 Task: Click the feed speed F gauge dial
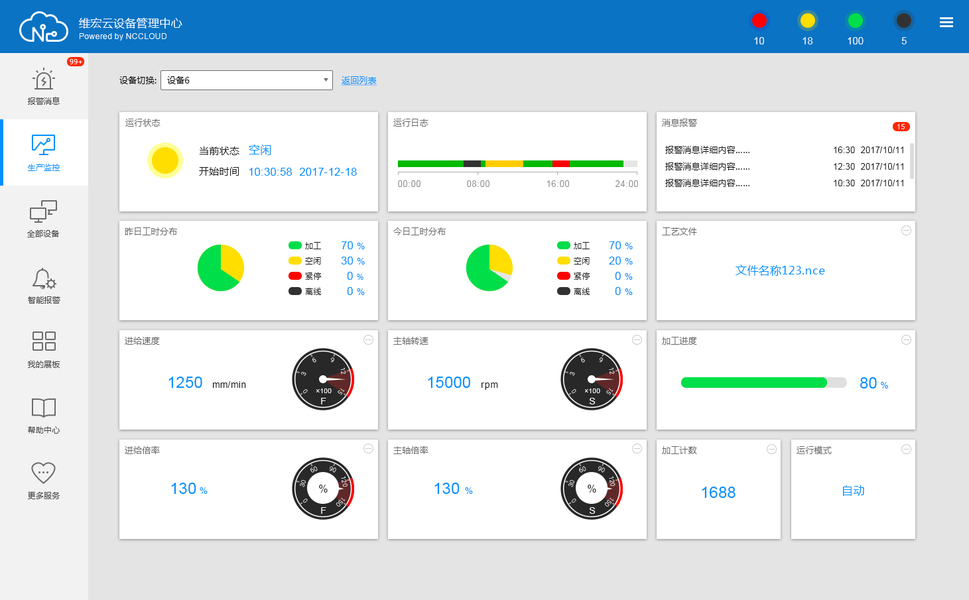point(323,379)
